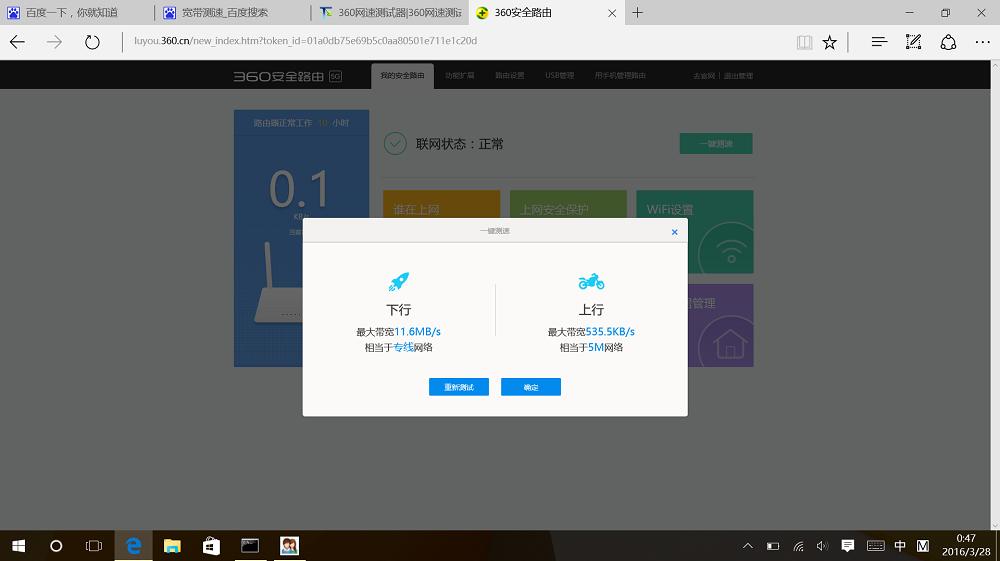Click the rocket icon above 下行
The image size is (1000, 561).
399,281
